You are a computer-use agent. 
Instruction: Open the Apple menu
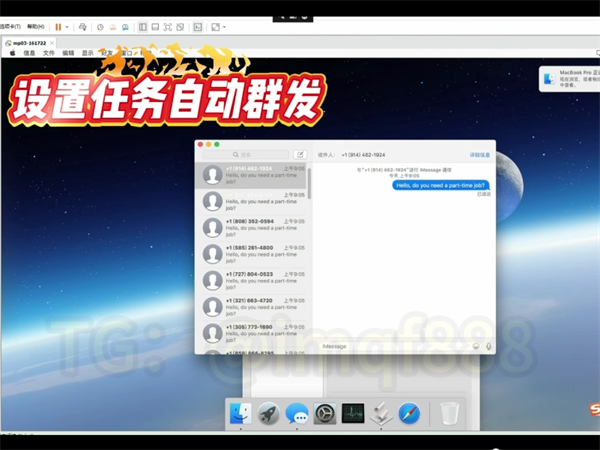click(x=12, y=52)
